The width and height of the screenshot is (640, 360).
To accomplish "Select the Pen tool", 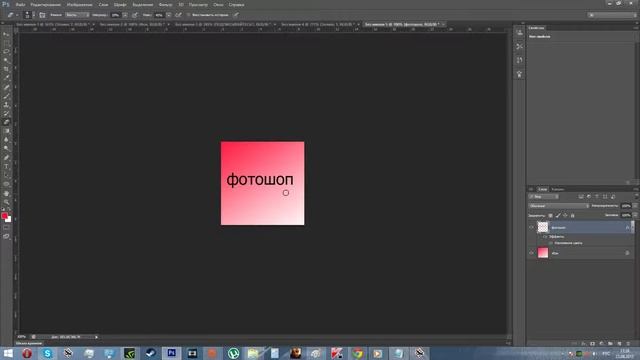I will [x=6, y=158].
